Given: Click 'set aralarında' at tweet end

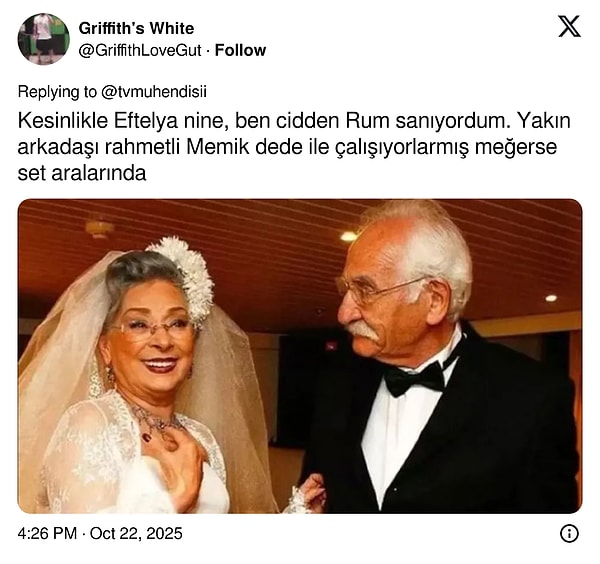Looking at the screenshot, I should click(x=82, y=173).
